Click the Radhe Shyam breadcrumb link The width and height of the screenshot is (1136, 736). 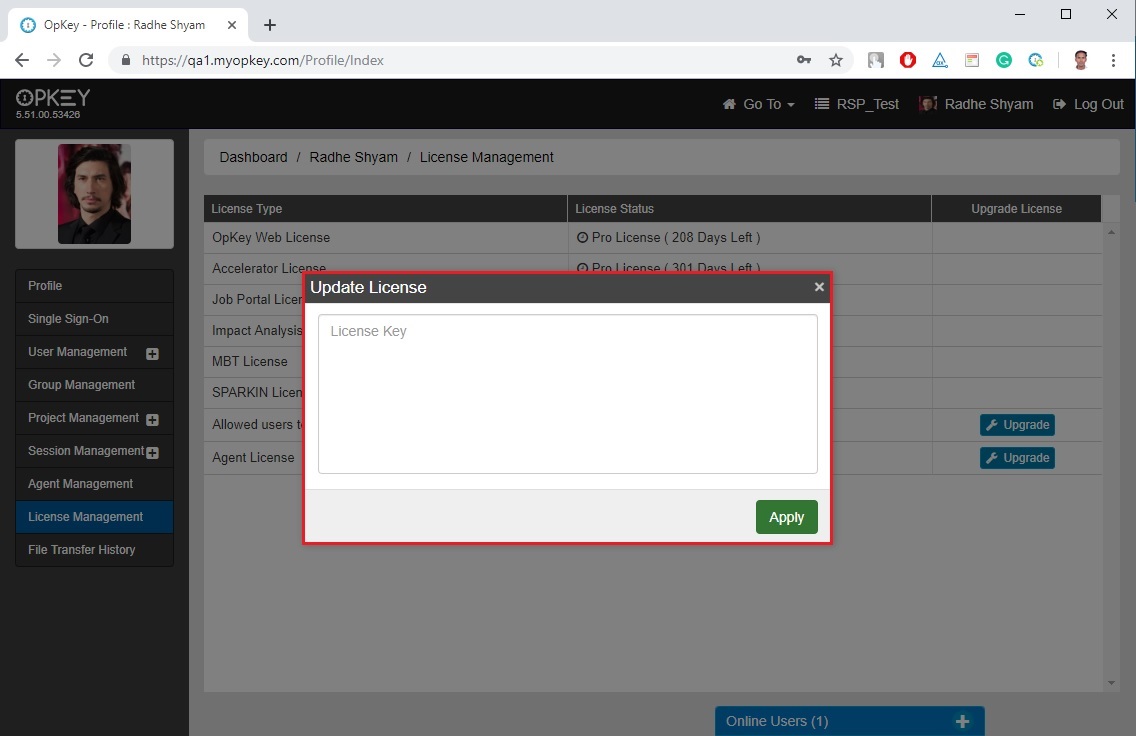pyautogui.click(x=354, y=157)
